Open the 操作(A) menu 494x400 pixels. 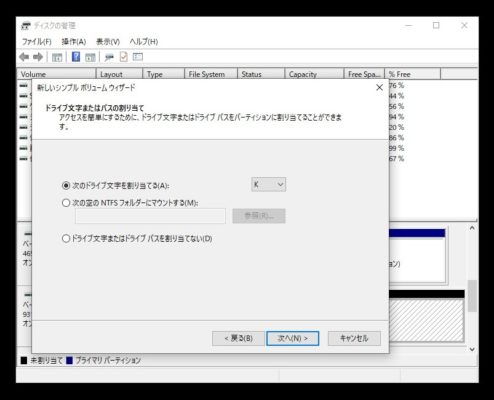(74, 42)
